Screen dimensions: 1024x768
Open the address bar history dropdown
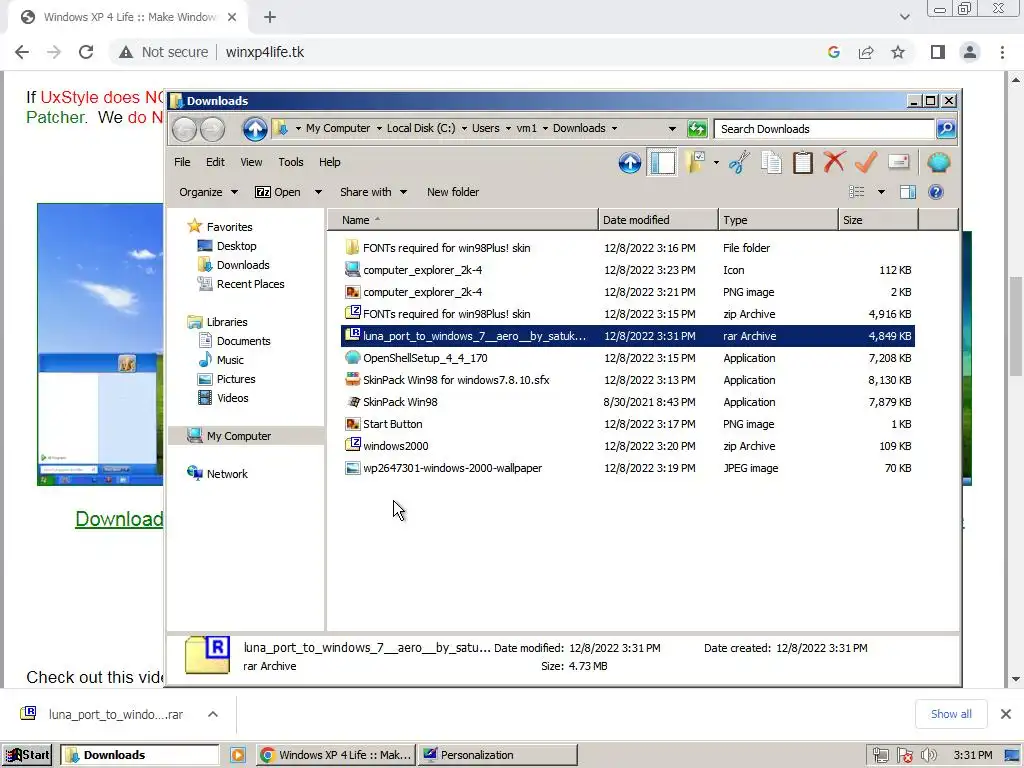point(672,129)
